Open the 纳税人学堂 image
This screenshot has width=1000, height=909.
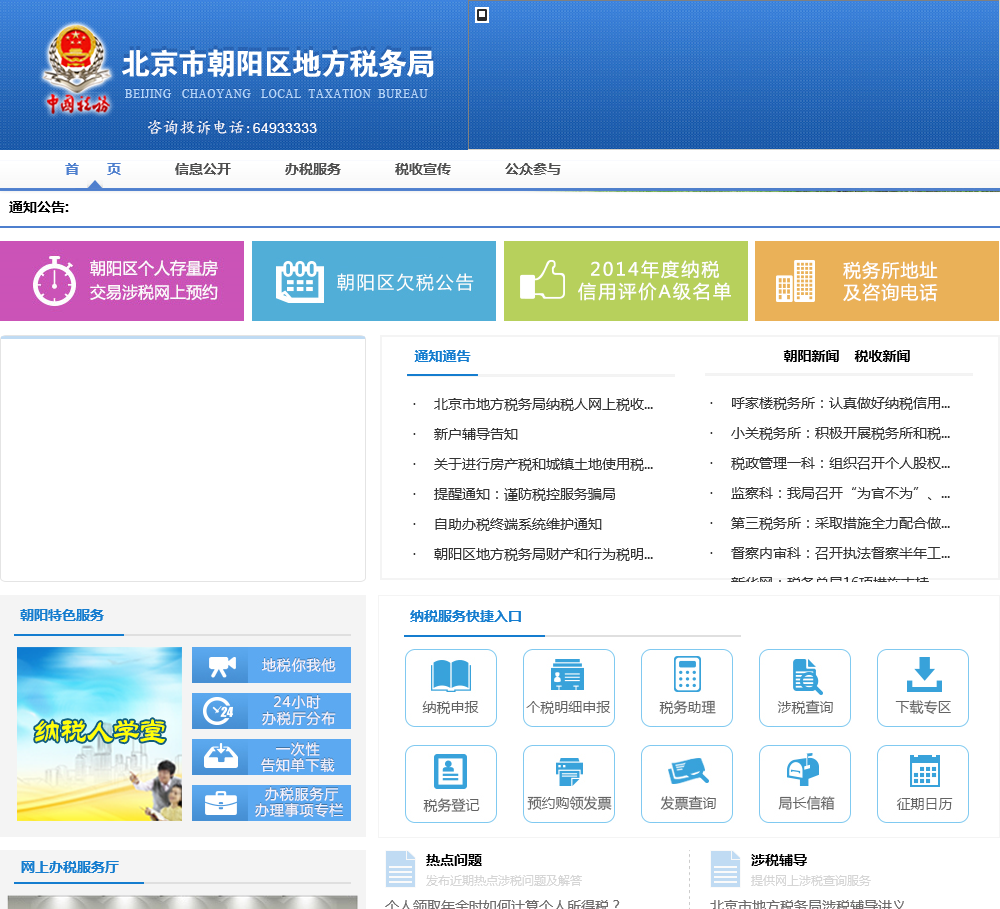(99, 734)
